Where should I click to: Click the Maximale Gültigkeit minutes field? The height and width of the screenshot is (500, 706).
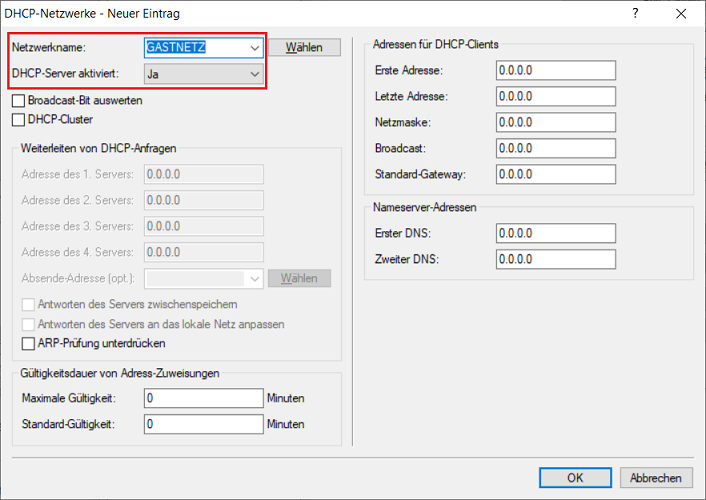coord(202,398)
